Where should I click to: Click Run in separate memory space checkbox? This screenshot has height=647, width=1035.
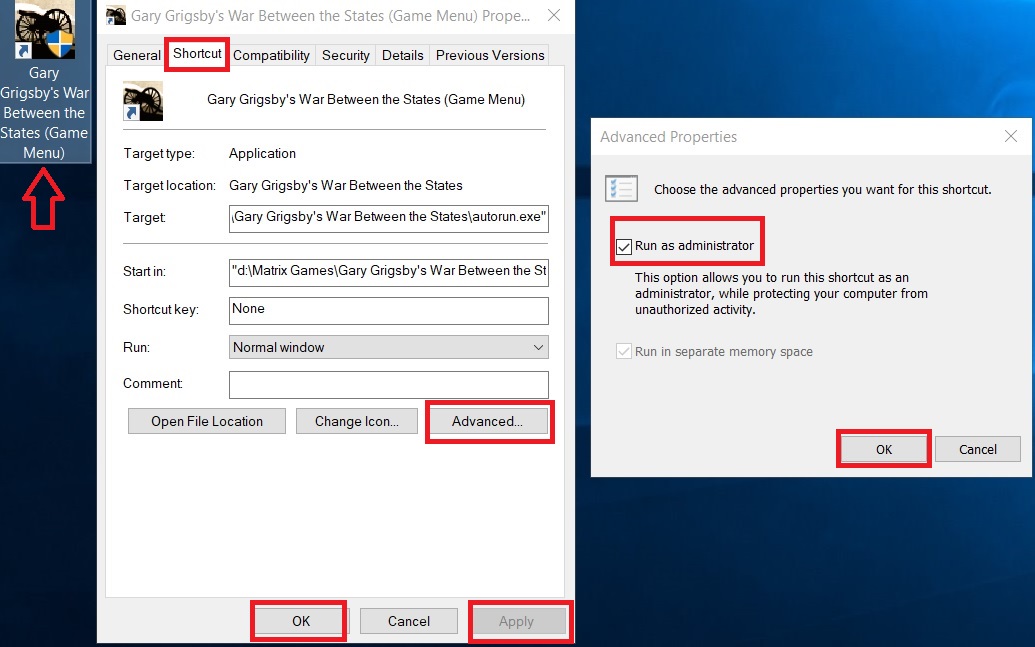(x=624, y=351)
